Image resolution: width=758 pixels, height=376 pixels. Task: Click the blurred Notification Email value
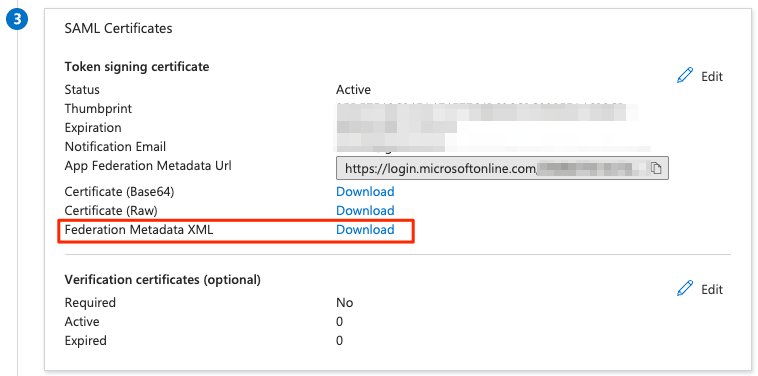pyautogui.click(x=493, y=144)
